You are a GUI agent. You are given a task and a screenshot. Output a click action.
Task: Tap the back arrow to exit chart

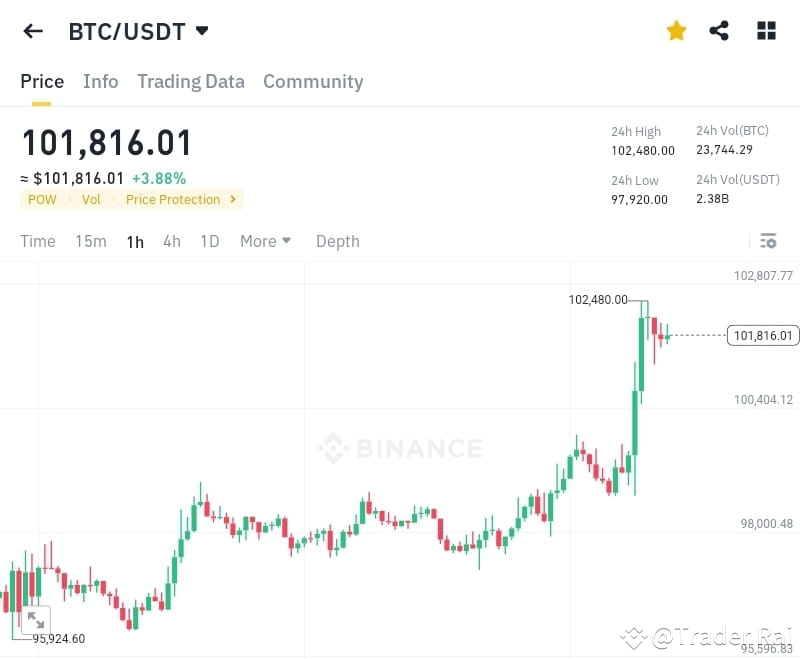pos(33,31)
